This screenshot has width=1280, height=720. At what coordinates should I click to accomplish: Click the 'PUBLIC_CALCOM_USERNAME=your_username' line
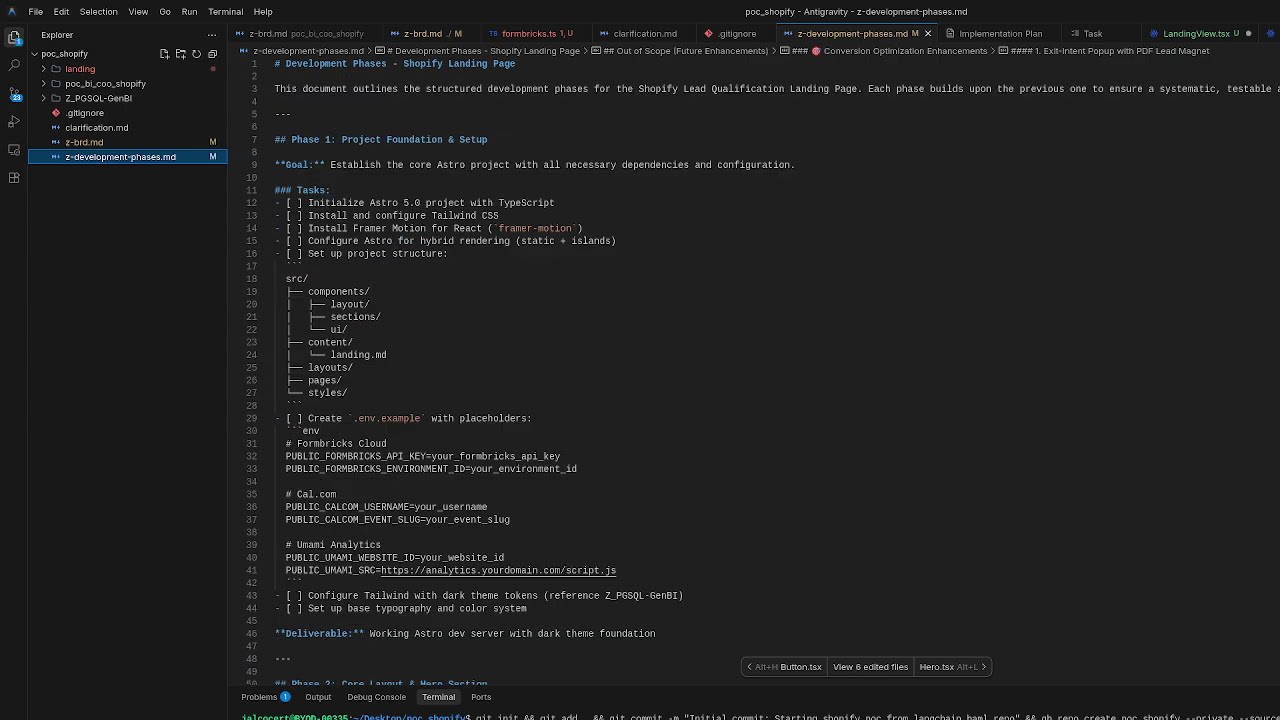click(x=386, y=507)
